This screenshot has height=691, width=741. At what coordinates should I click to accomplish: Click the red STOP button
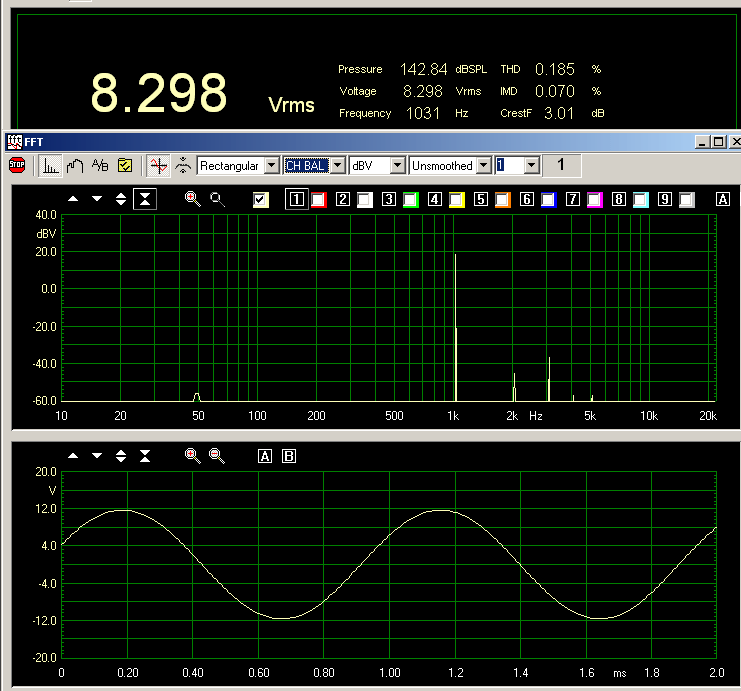(x=17, y=166)
